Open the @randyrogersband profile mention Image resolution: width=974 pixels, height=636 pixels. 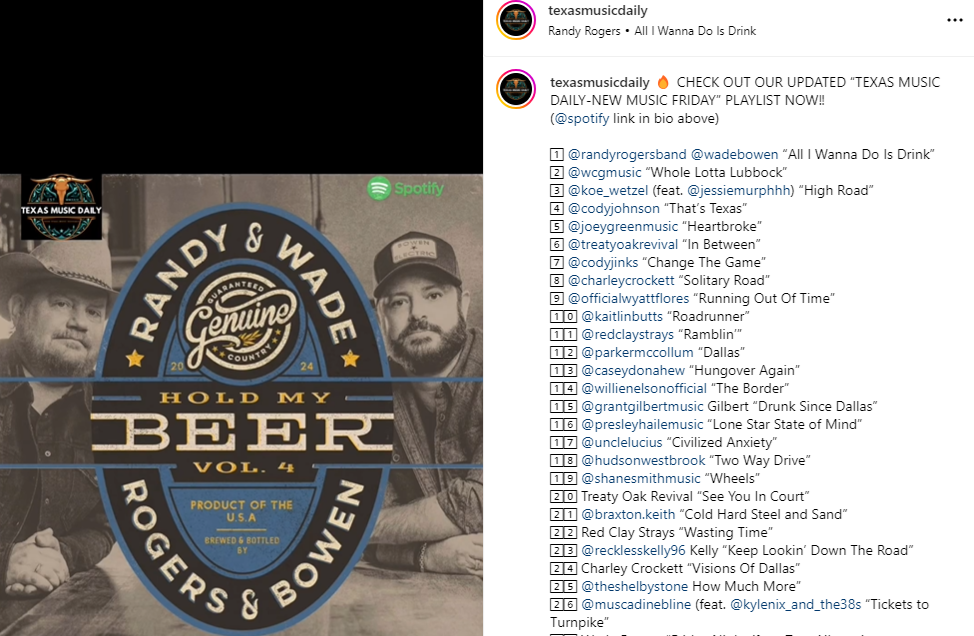pos(627,155)
